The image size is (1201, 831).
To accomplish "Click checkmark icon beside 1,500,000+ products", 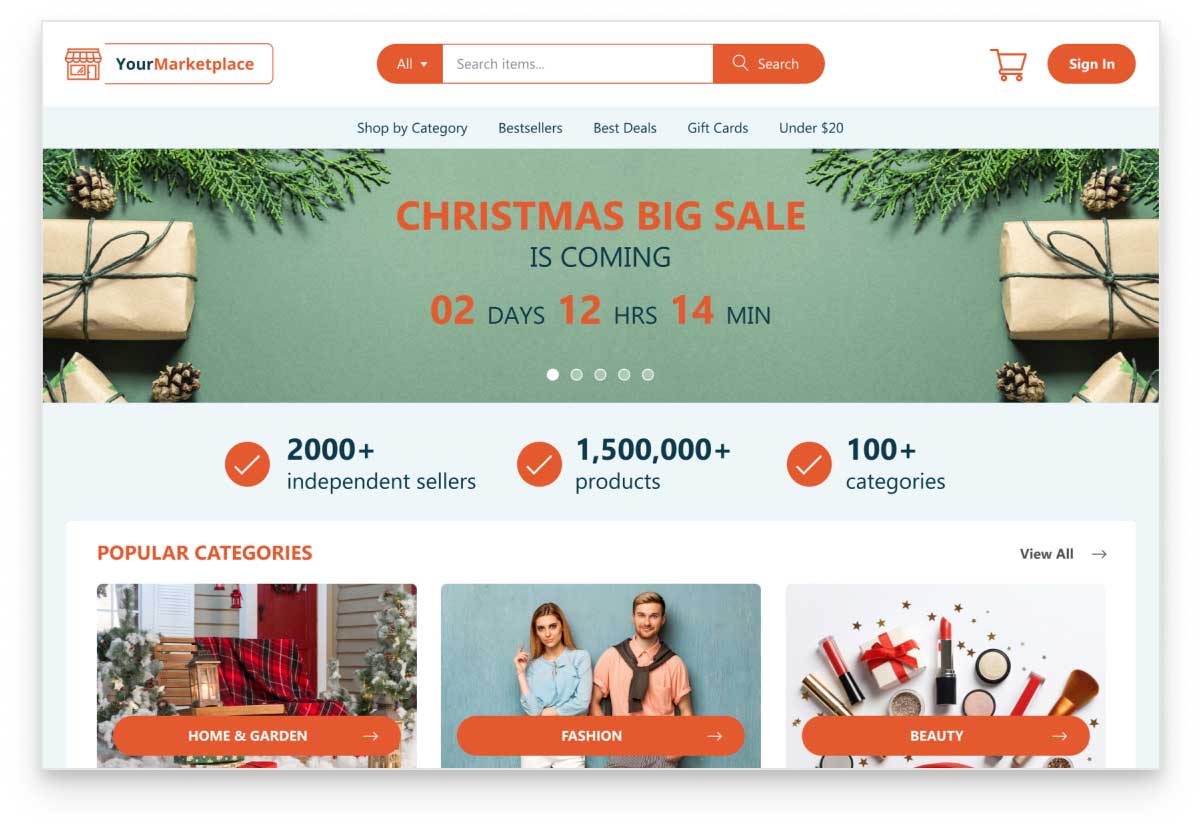I will 539,464.
